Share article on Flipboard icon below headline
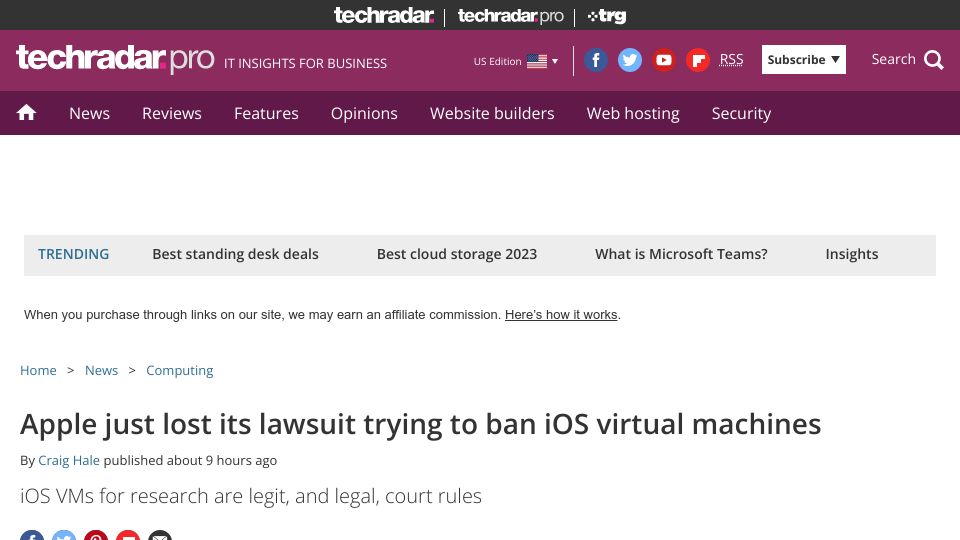The width and height of the screenshot is (960, 540). click(128, 535)
